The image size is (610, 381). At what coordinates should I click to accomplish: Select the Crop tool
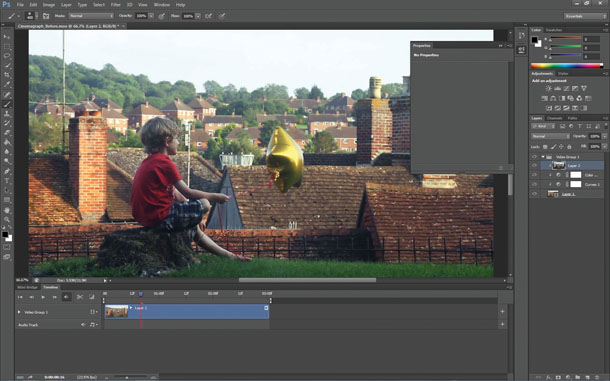pos(7,75)
